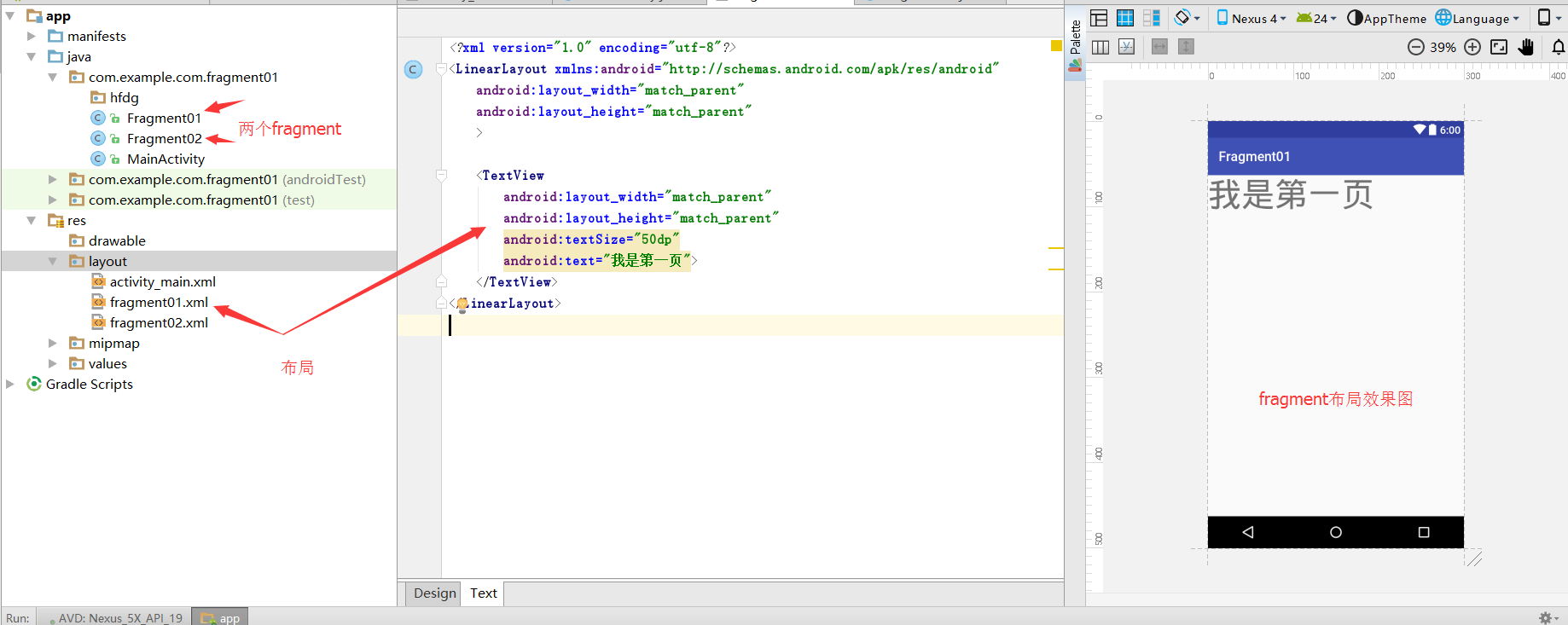1568x625 pixels.
Task: Collapse the layout folder arrow
Action: 53,261
